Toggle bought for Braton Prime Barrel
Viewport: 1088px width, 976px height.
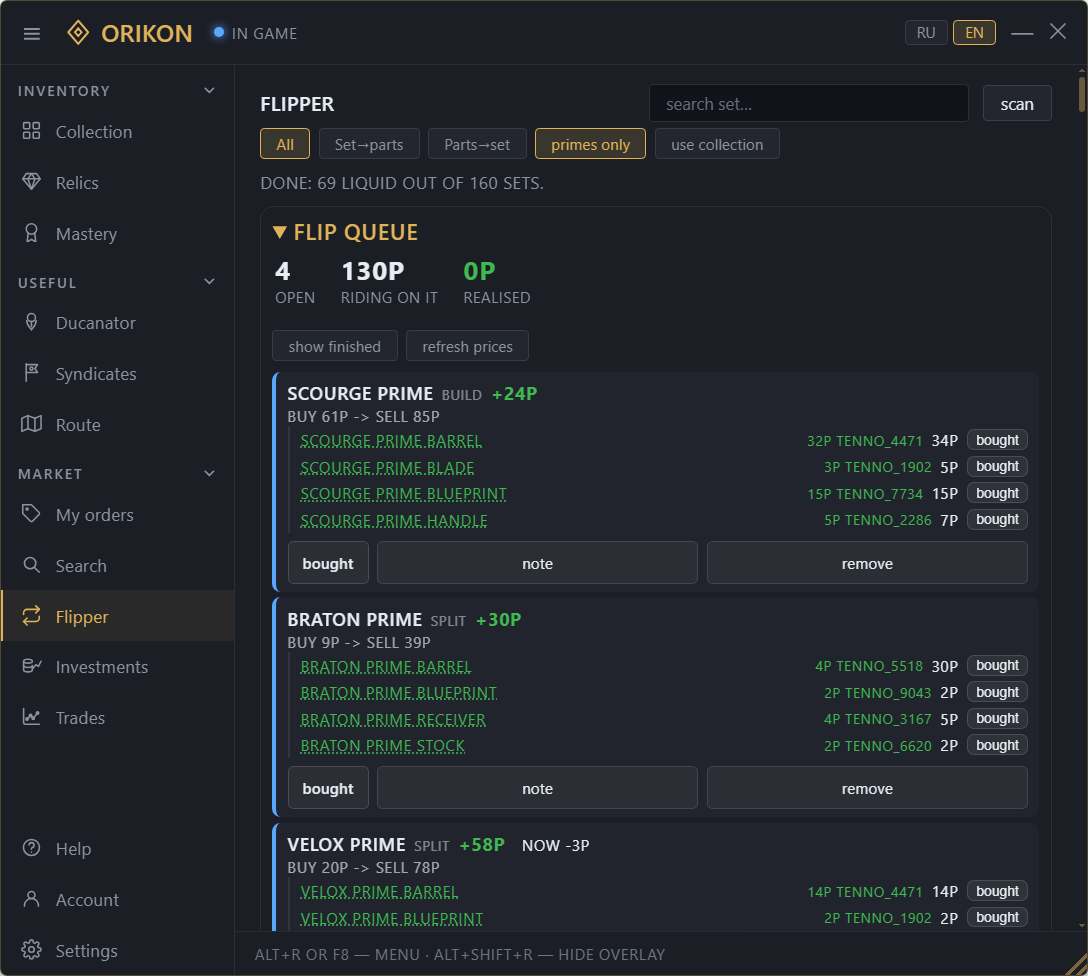[x=997, y=665]
